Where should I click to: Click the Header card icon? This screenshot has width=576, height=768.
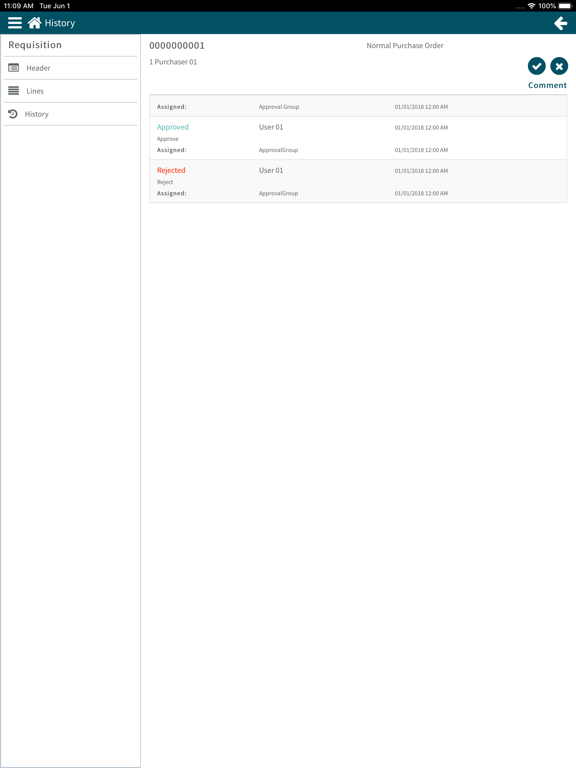(x=14, y=68)
